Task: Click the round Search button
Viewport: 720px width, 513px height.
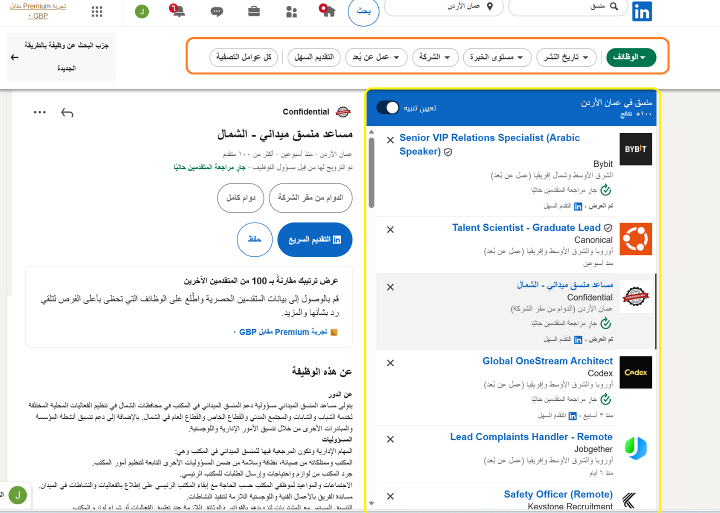Action: [x=364, y=11]
